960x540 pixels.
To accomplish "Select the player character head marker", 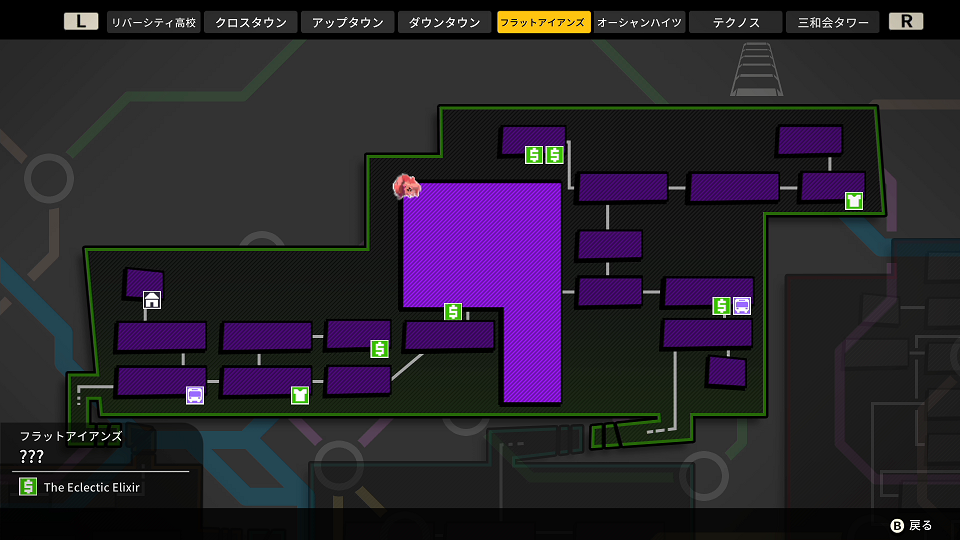I will (x=407, y=186).
